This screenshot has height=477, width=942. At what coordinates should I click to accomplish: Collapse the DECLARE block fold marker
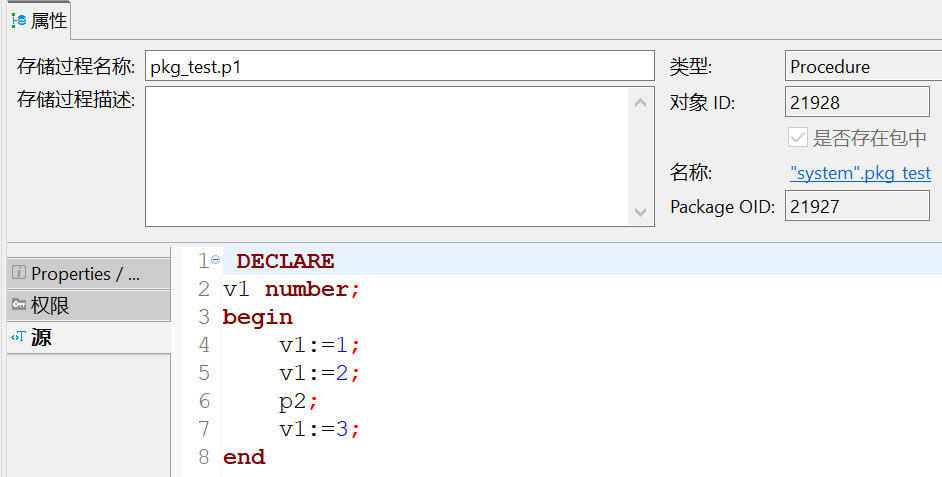click(216, 260)
